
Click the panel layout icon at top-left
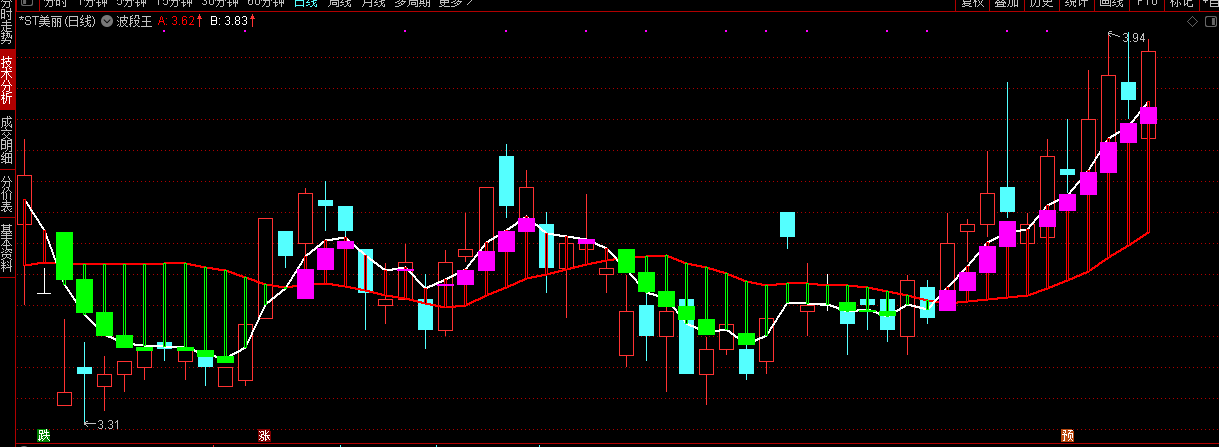coord(28,3)
